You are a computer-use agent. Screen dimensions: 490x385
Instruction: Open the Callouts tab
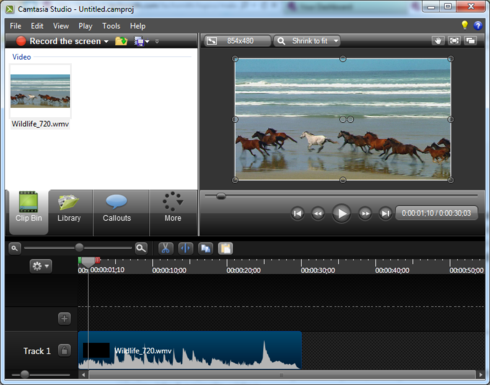coord(117,212)
